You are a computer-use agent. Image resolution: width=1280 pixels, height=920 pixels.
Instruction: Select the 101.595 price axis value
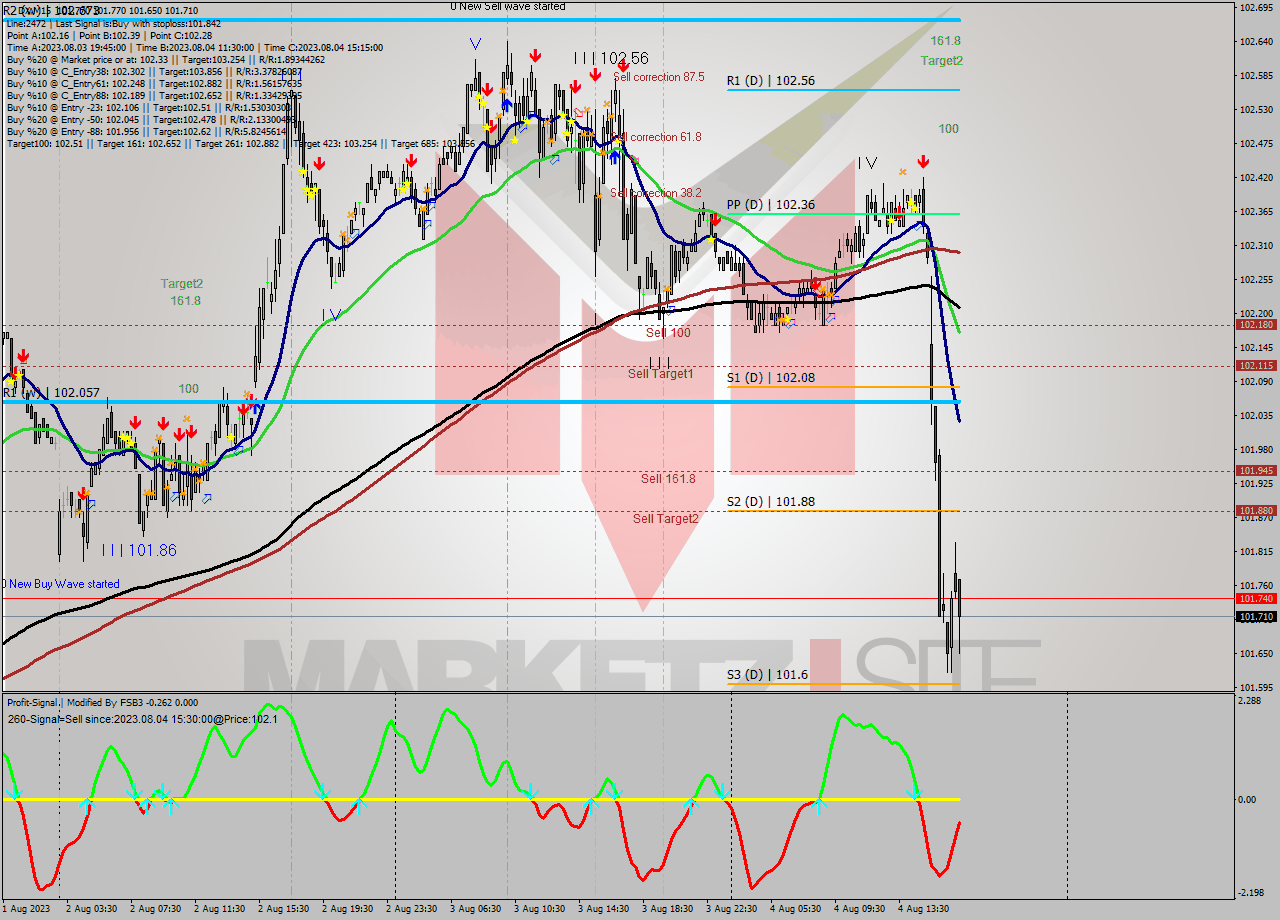[x=1256, y=688]
